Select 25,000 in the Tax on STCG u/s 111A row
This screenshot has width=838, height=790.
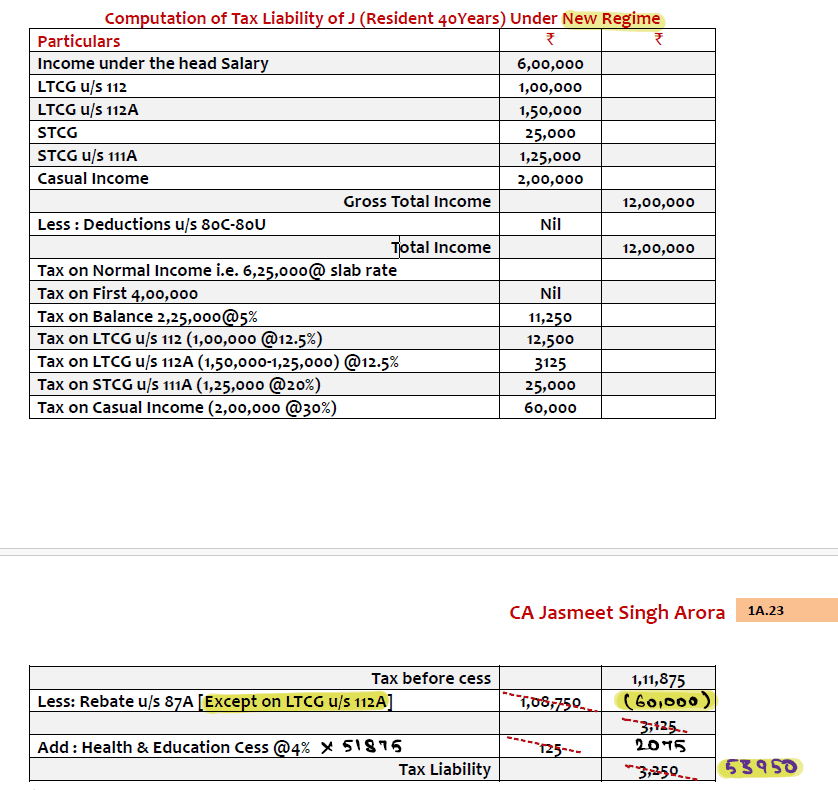[550, 385]
